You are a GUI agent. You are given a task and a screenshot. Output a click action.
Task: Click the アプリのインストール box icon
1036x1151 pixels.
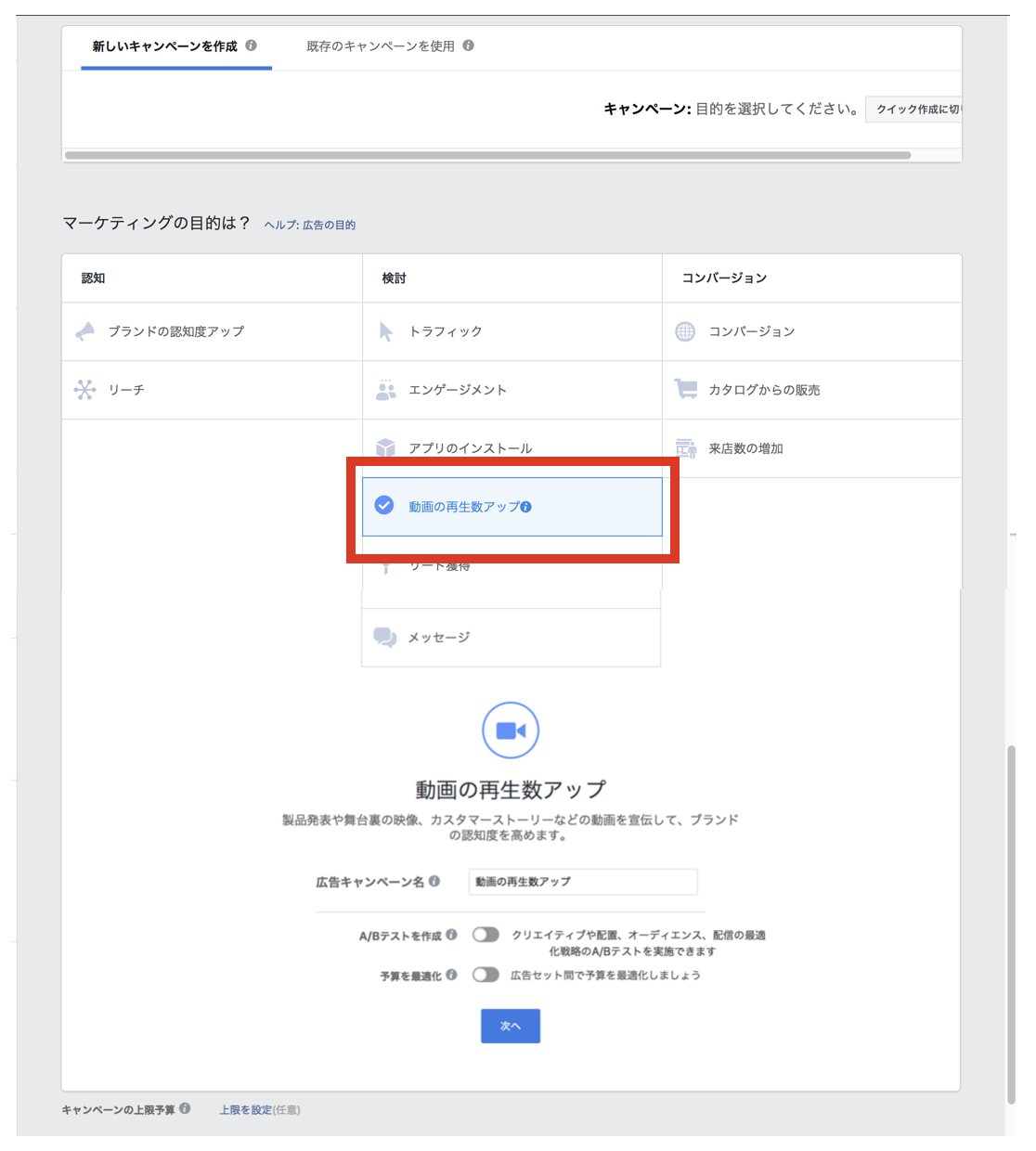386,448
